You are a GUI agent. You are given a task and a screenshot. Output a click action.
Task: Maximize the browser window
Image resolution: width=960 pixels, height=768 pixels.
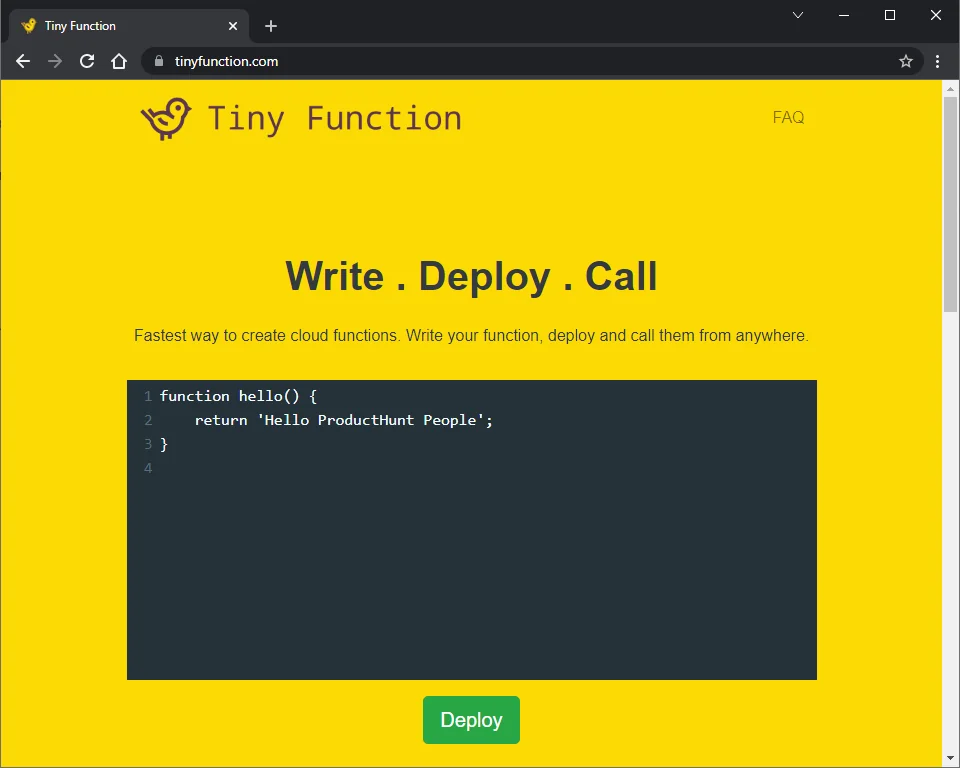[890, 15]
